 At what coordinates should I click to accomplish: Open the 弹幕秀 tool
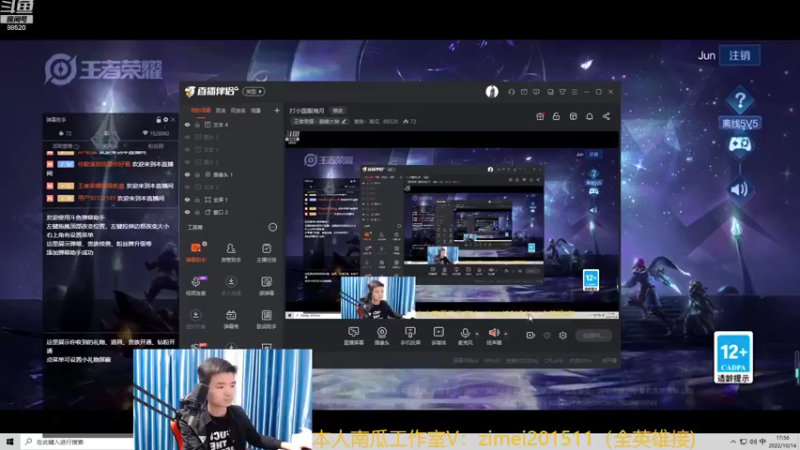[x=231, y=319]
